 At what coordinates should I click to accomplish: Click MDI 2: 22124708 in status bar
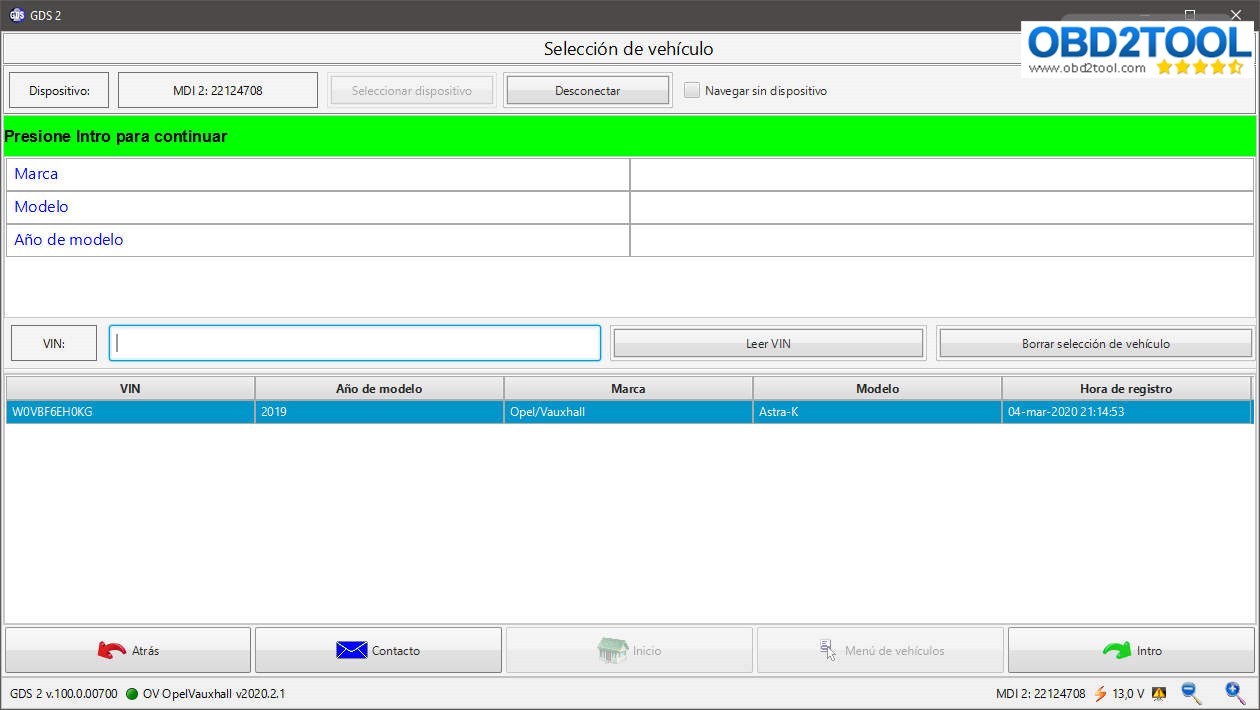(1040, 693)
